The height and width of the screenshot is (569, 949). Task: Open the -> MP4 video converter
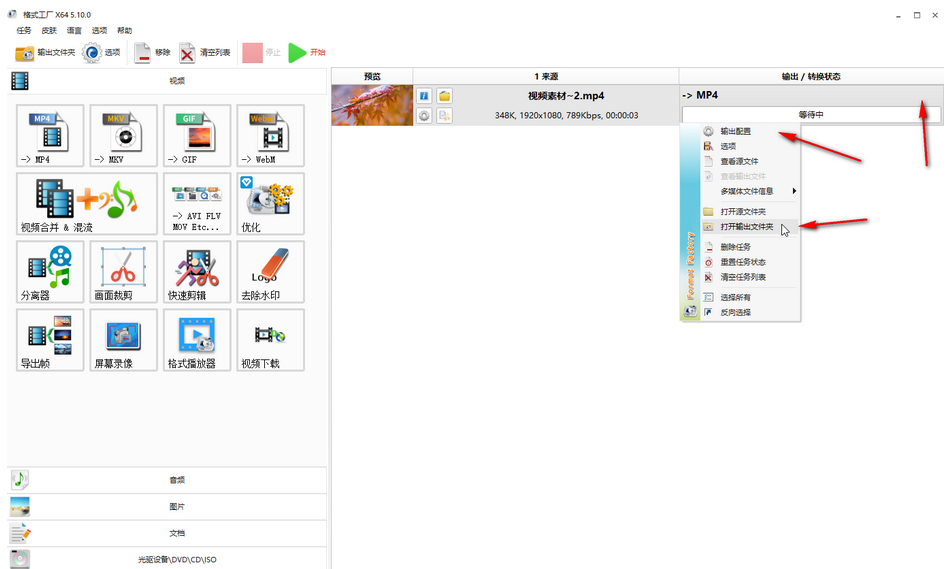[x=50, y=136]
